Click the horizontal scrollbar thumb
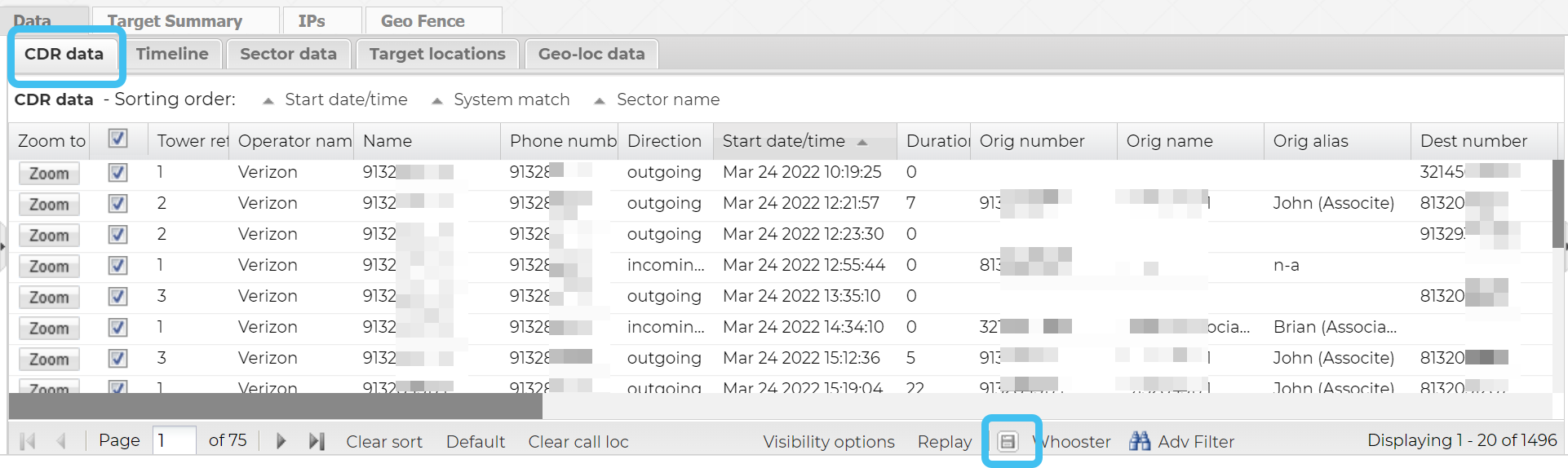The image size is (1568, 468). point(275,405)
